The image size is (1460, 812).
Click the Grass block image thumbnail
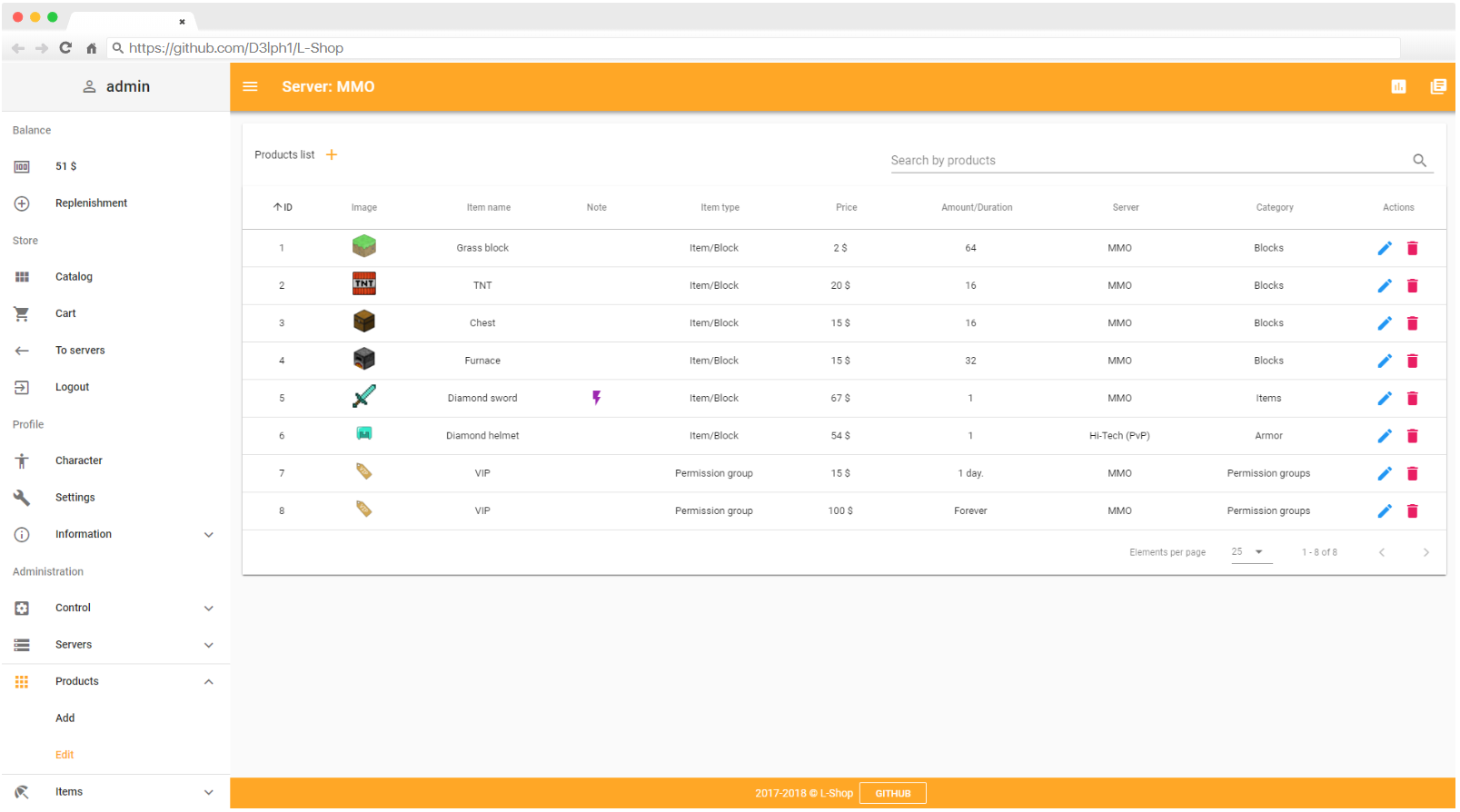tap(363, 246)
